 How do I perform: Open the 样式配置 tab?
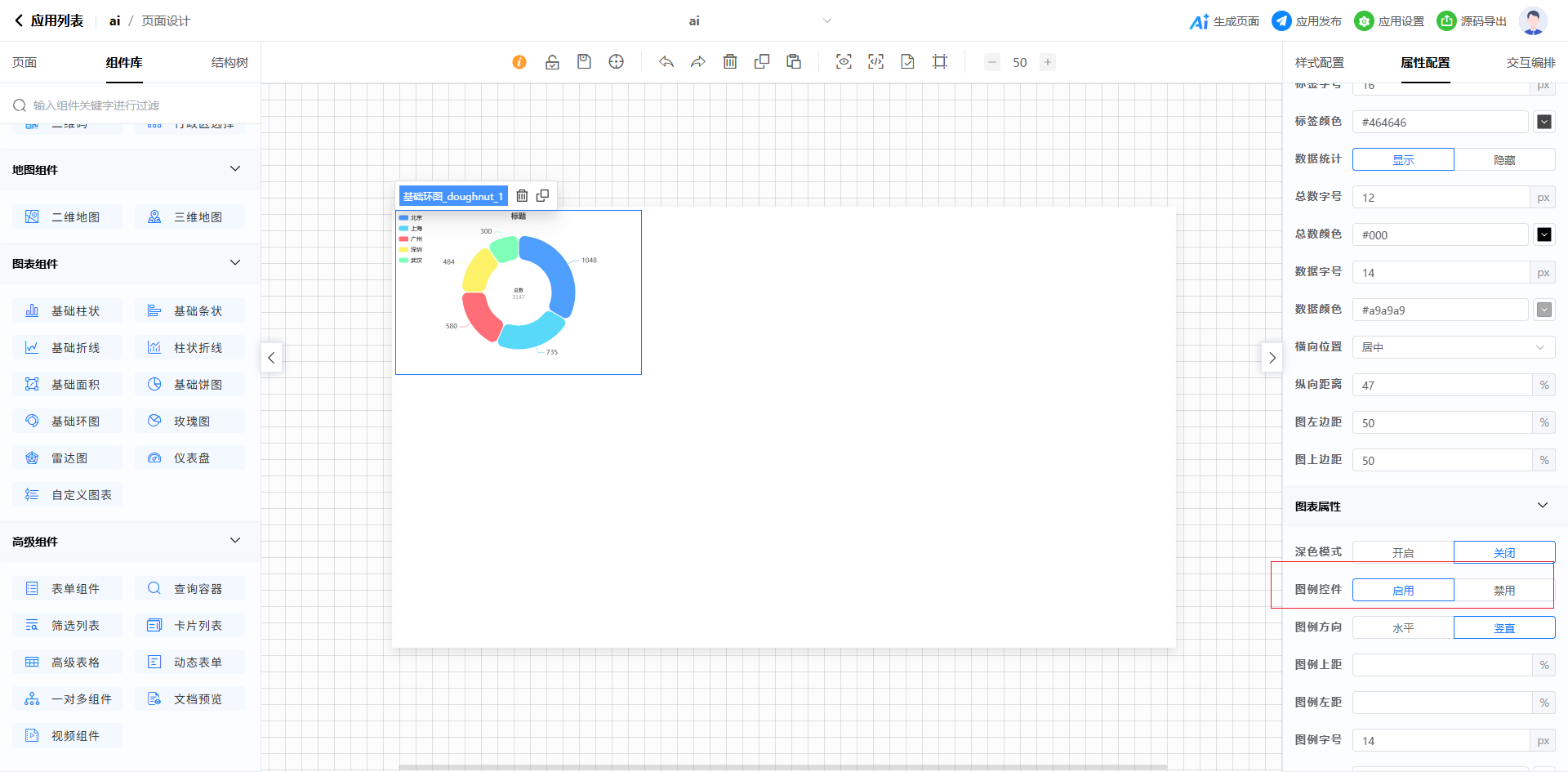pos(1319,63)
